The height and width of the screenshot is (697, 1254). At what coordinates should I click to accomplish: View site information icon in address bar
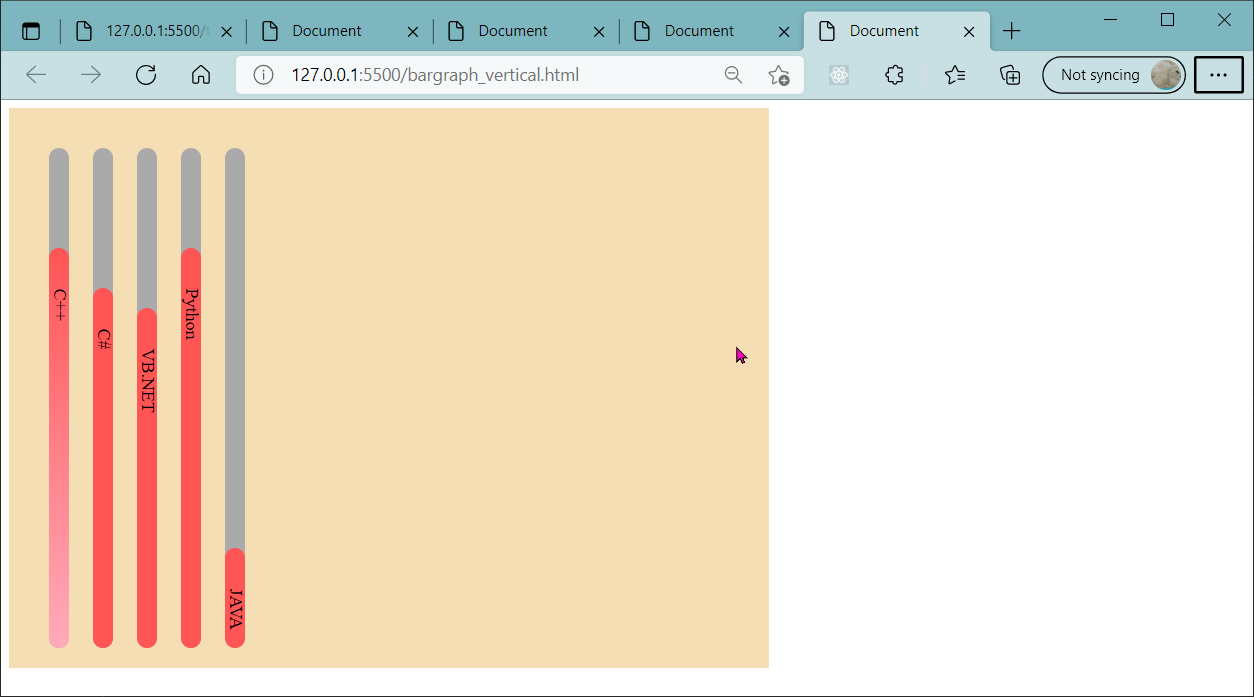(x=264, y=75)
